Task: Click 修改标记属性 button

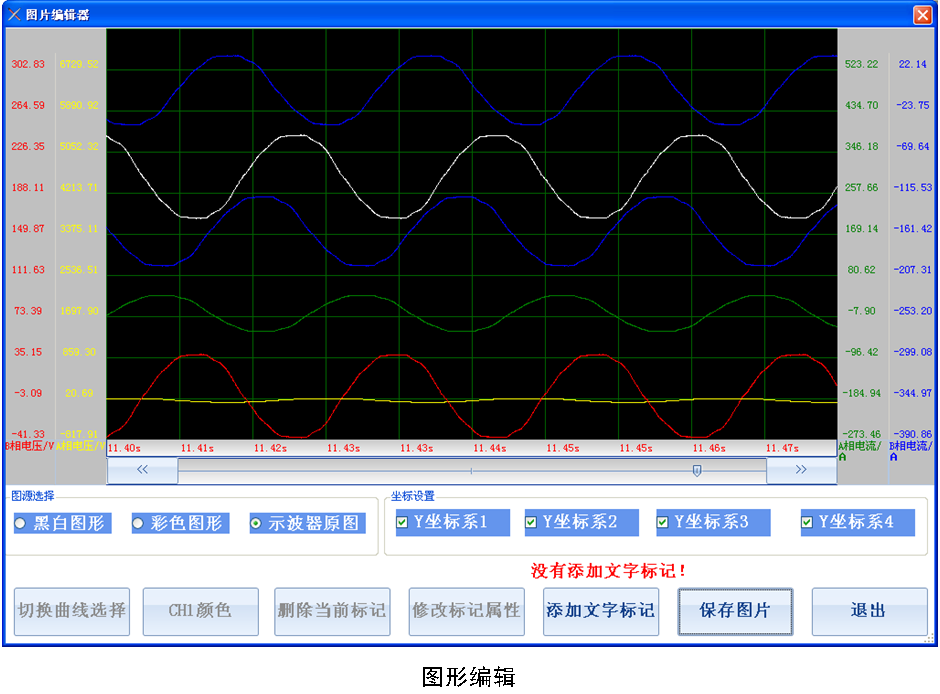Action: (467, 610)
